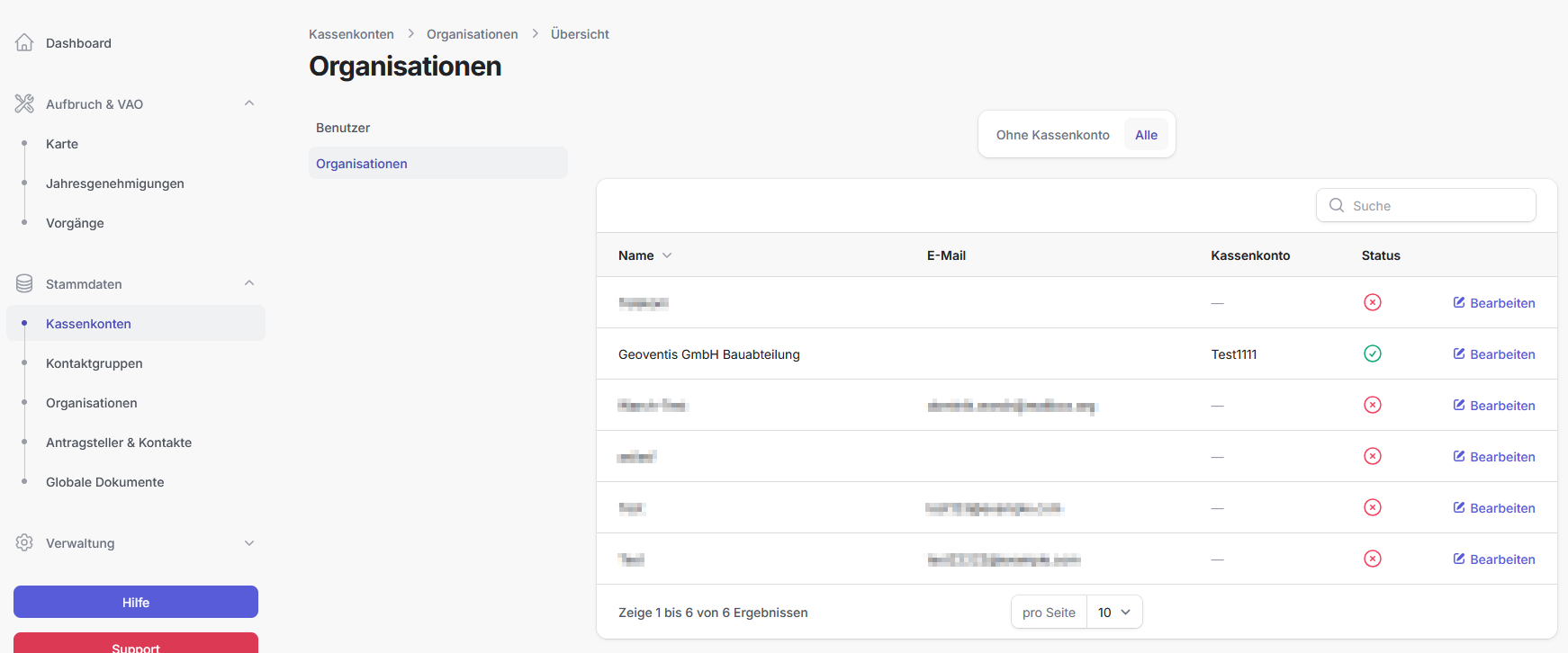Screen dimensions: 1568x653
Task: Open the Dashboard home icon
Action: (x=24, y=42)
